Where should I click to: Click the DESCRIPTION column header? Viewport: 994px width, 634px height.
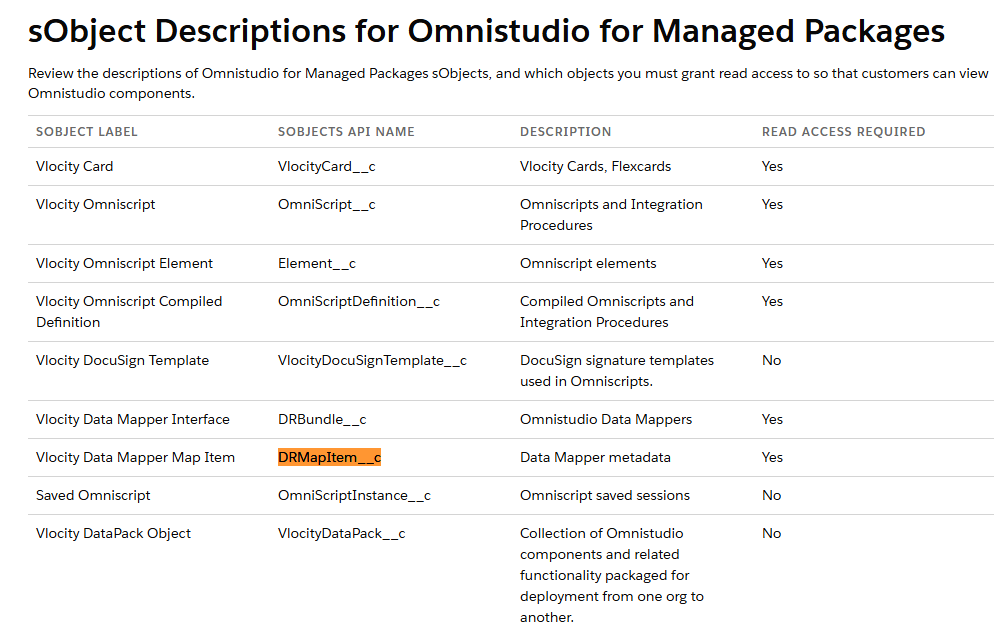[565, 132]
